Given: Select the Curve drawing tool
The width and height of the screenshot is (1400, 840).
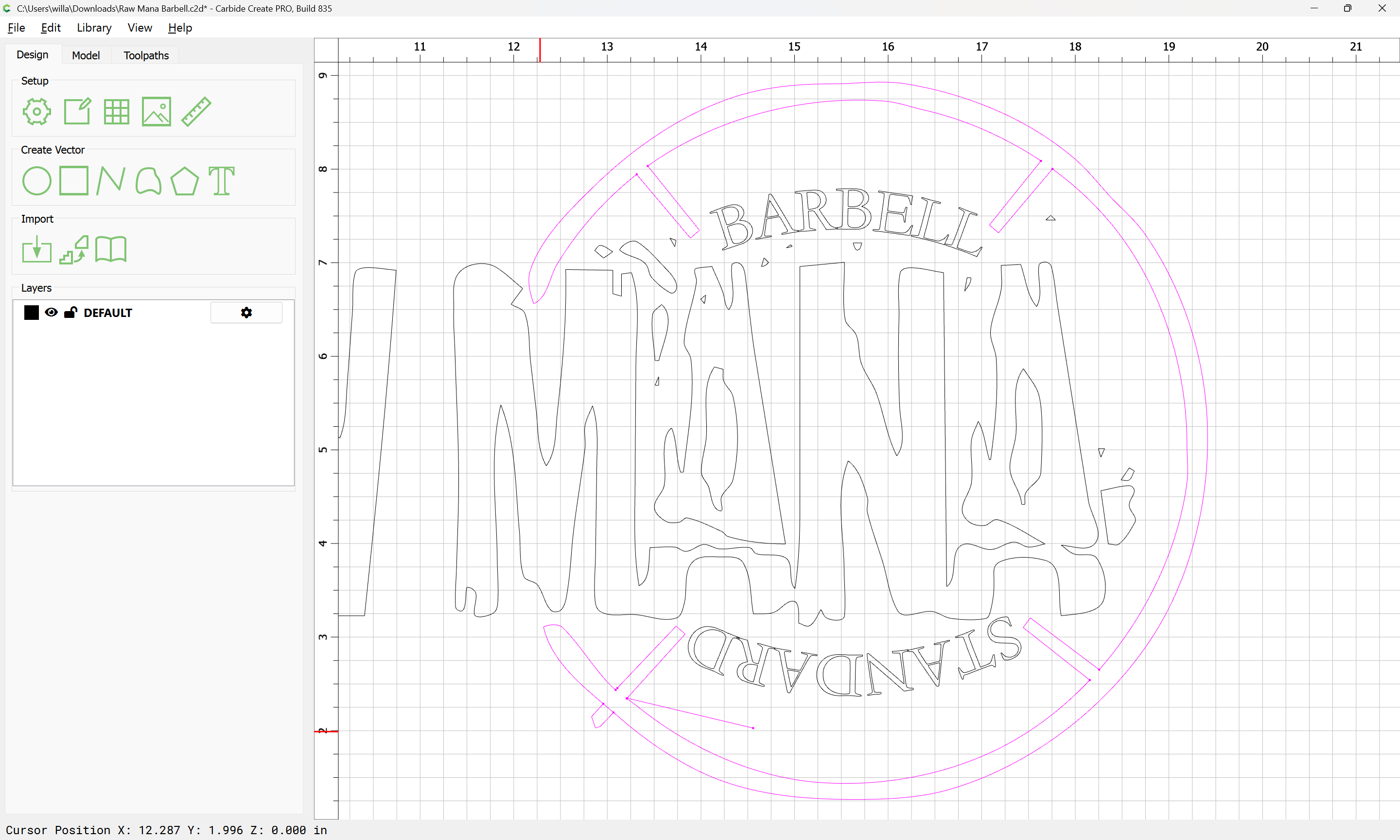Looking at the screenshot, I should (148, 181).
